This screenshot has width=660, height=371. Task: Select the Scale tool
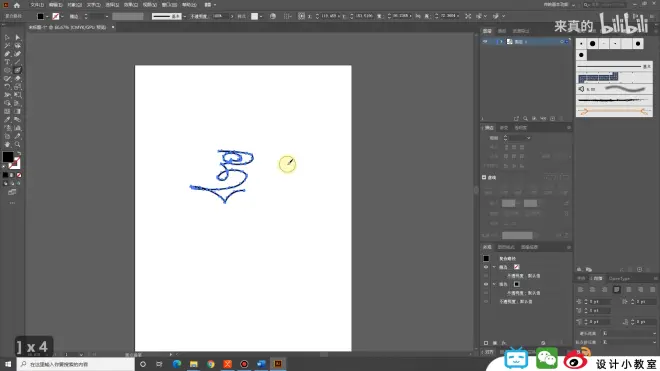(x=18, y=87)
